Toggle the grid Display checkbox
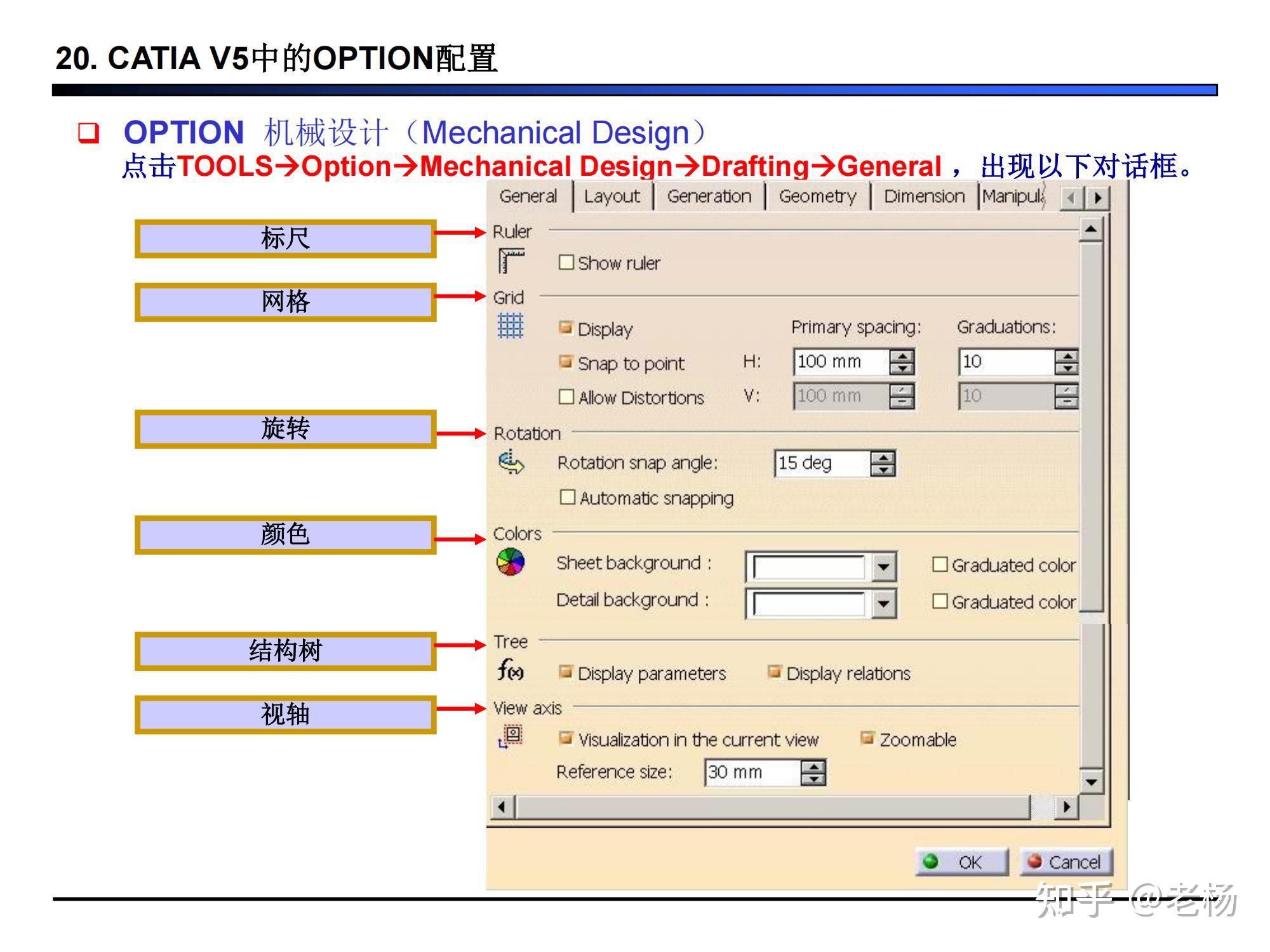 pos(566,327)
